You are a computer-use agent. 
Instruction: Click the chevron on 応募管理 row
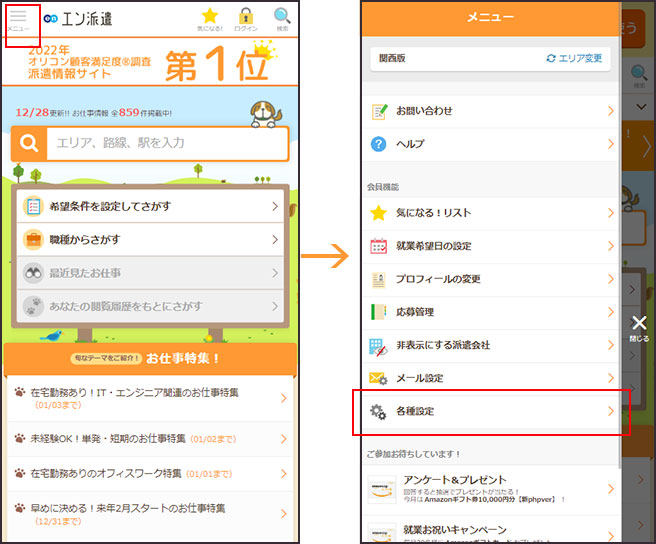click(611, 312)
